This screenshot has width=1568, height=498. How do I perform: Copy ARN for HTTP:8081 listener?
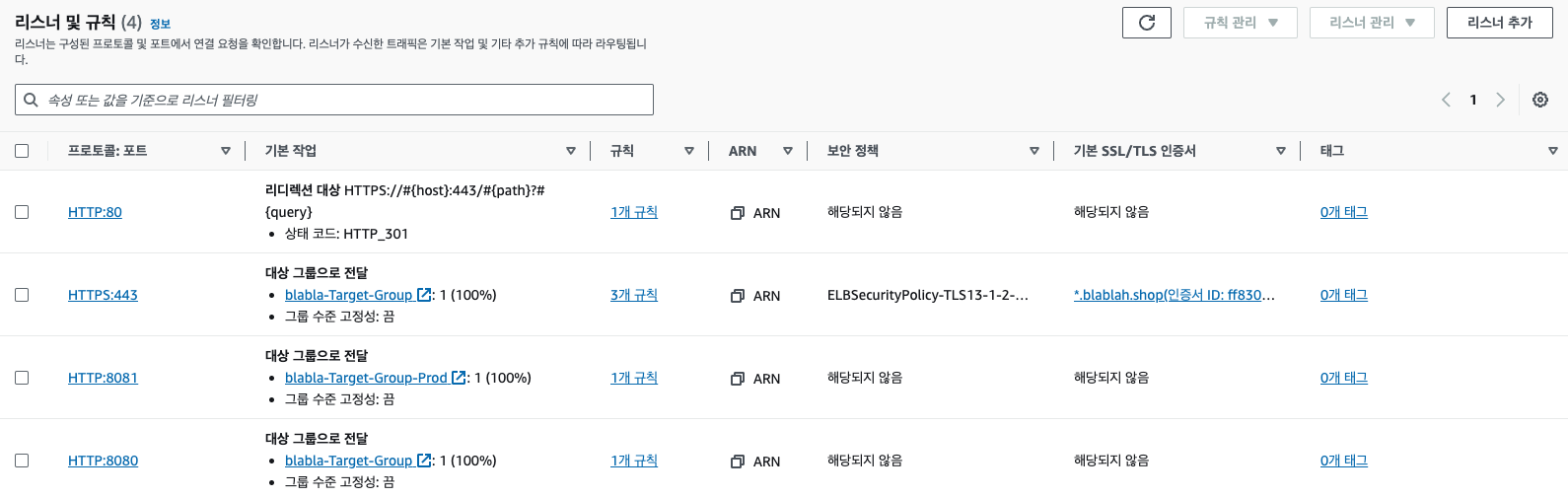737,379
